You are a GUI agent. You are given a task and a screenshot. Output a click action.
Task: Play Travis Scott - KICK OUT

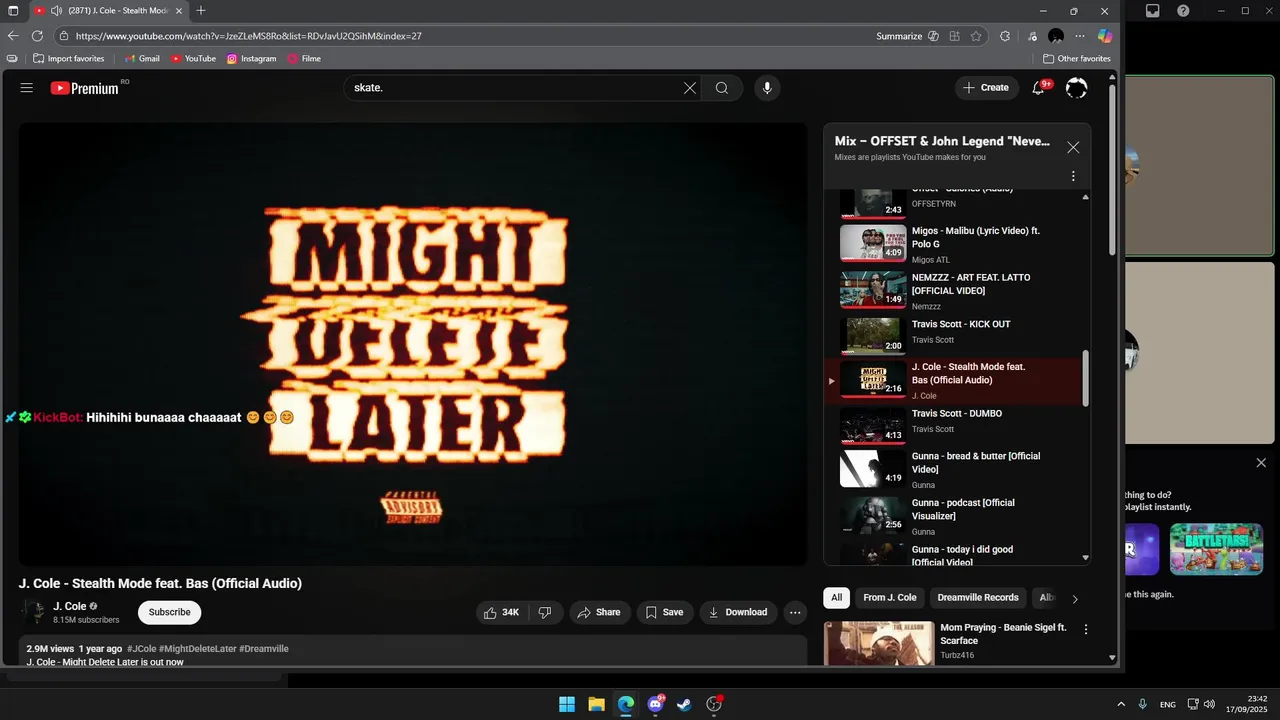click(x=958, y=335)
